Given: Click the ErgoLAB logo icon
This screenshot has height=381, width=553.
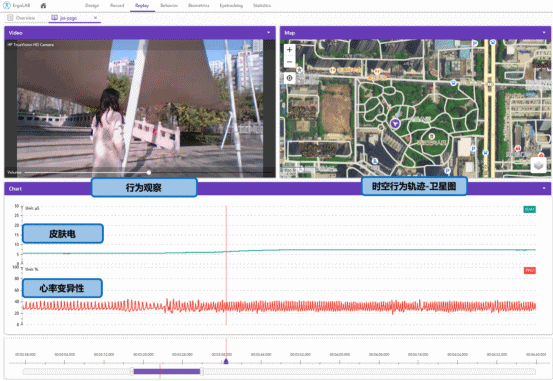Looking at the screenshot, I should coord(6,6).
